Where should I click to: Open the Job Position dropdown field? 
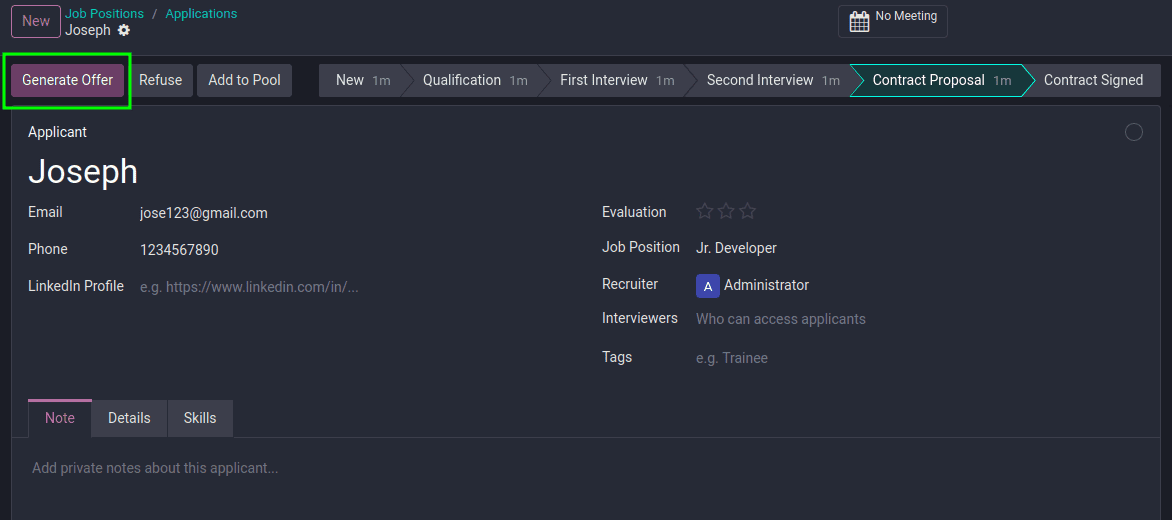click(x=919, y=248)
